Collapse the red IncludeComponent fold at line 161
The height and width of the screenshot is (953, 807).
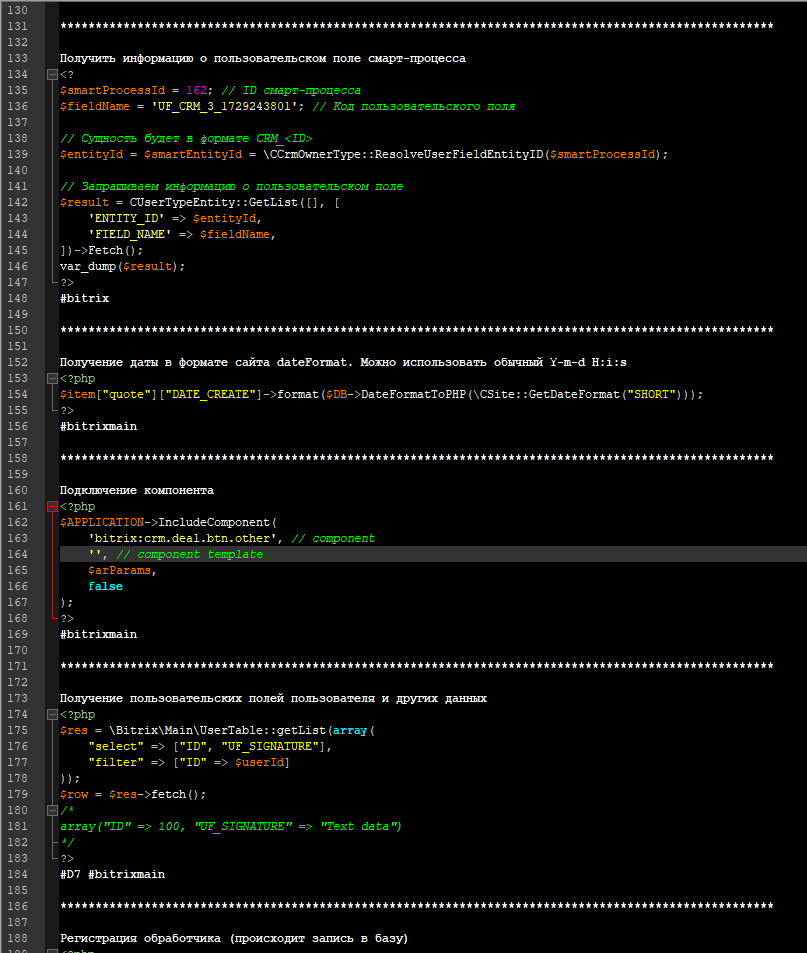coord(52,507)
